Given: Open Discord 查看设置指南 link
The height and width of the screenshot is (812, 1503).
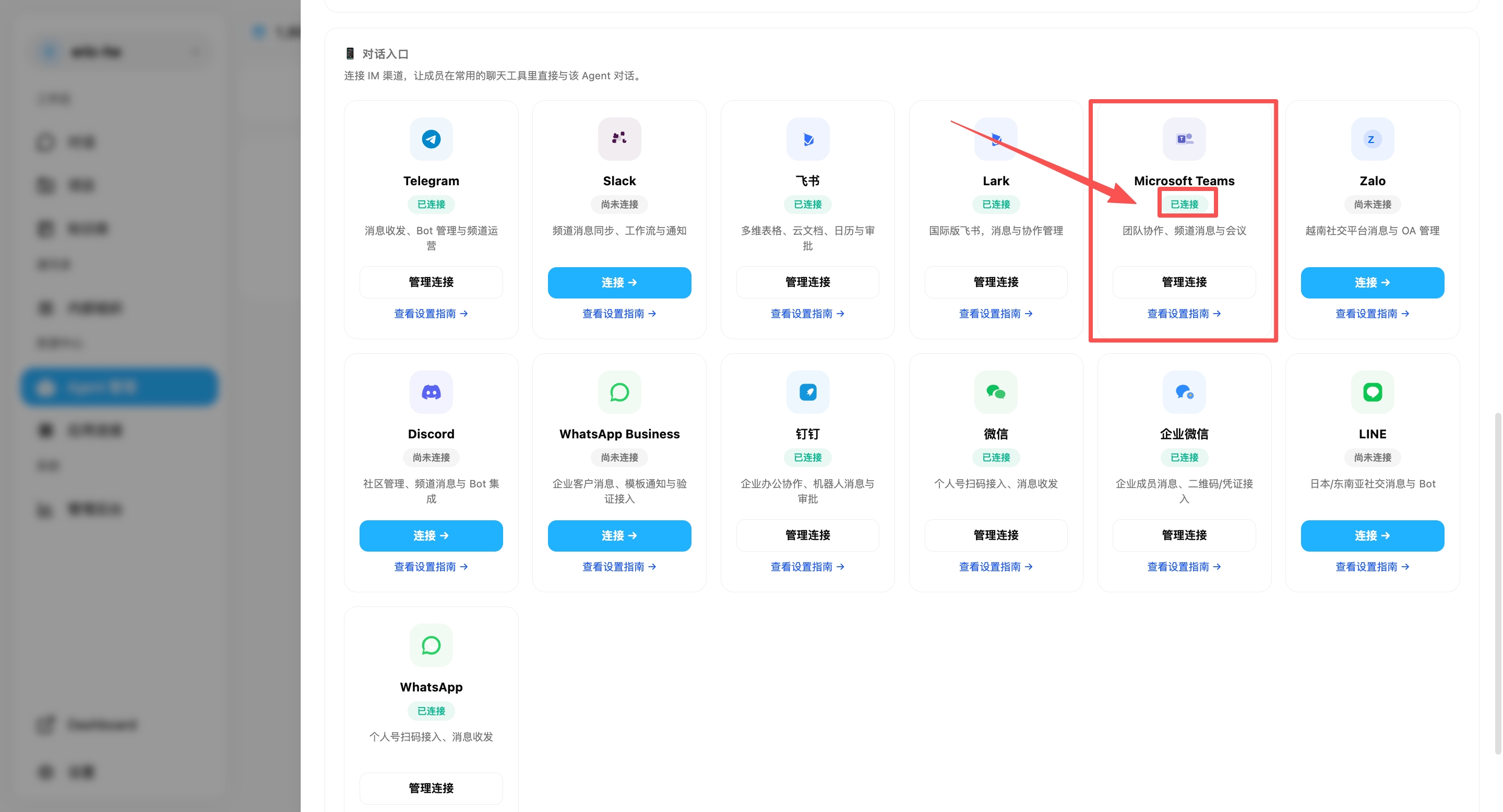Looking at the screenshot, I should (x=431, y=567).
